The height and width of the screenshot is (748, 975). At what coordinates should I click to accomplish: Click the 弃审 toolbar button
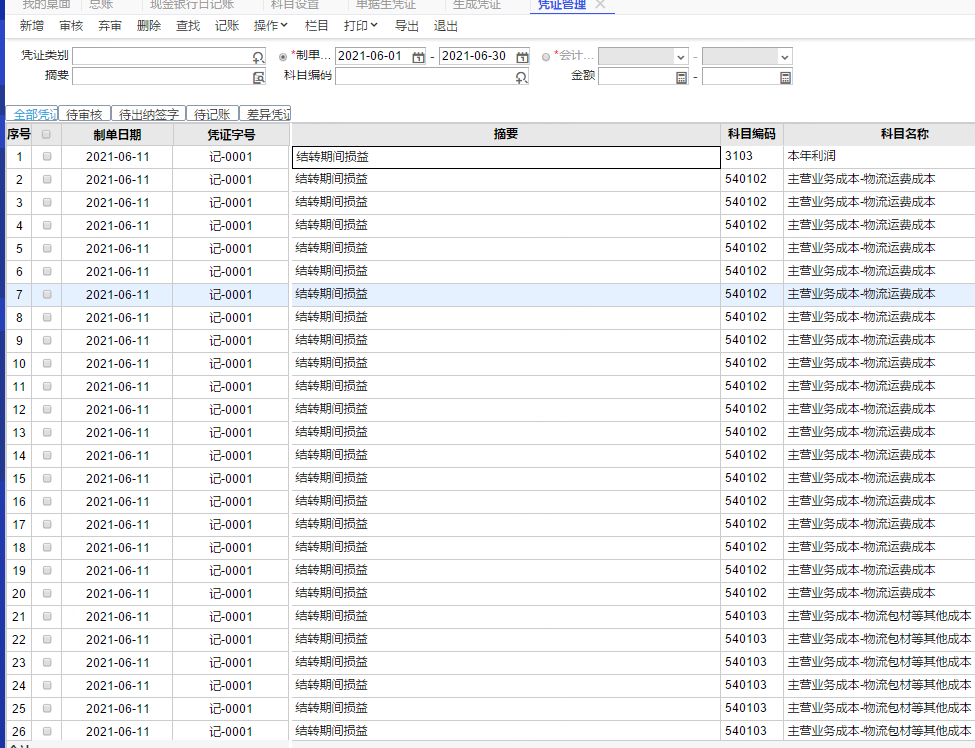coord(110,25)
